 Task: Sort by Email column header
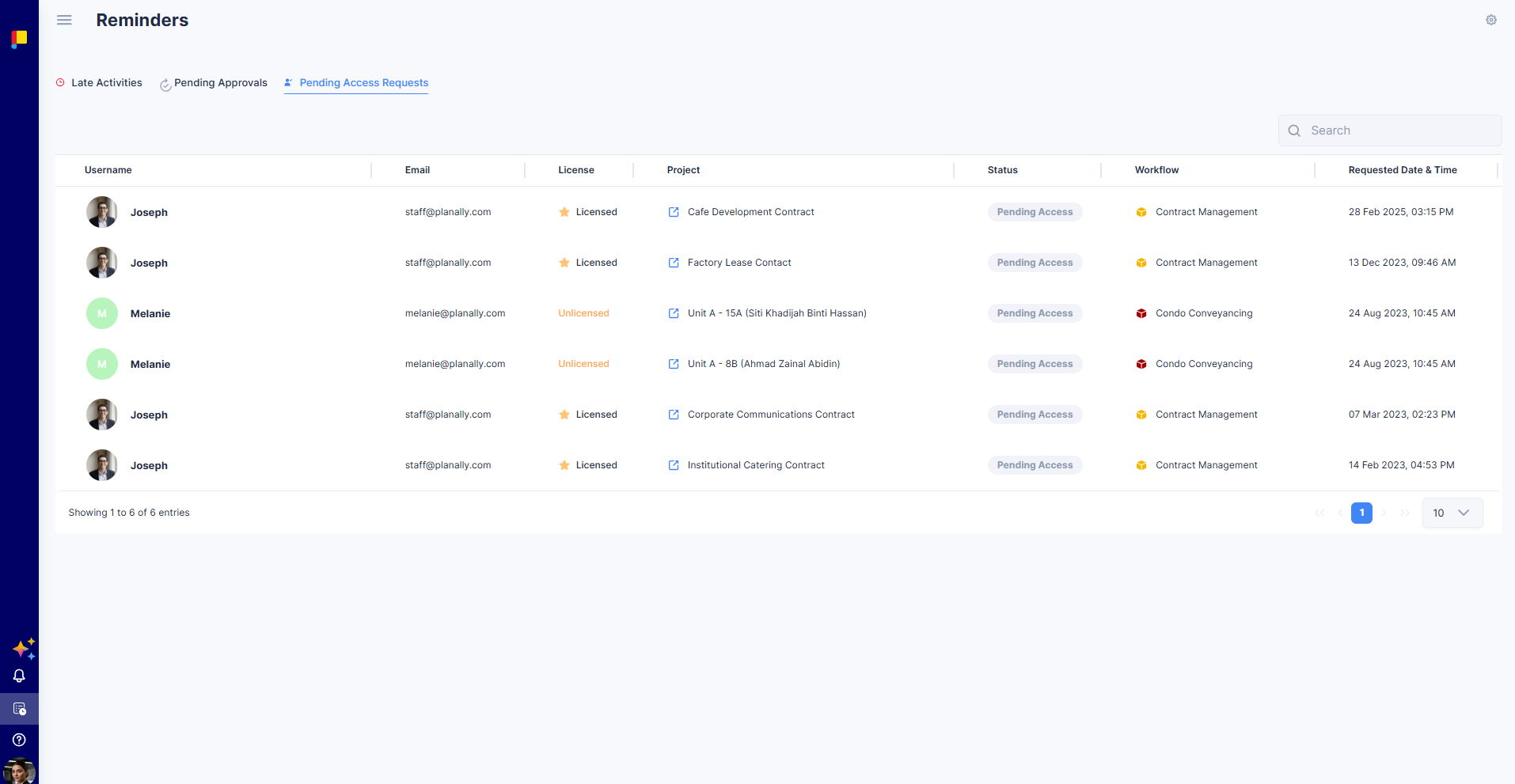click(x=417, y=170)
